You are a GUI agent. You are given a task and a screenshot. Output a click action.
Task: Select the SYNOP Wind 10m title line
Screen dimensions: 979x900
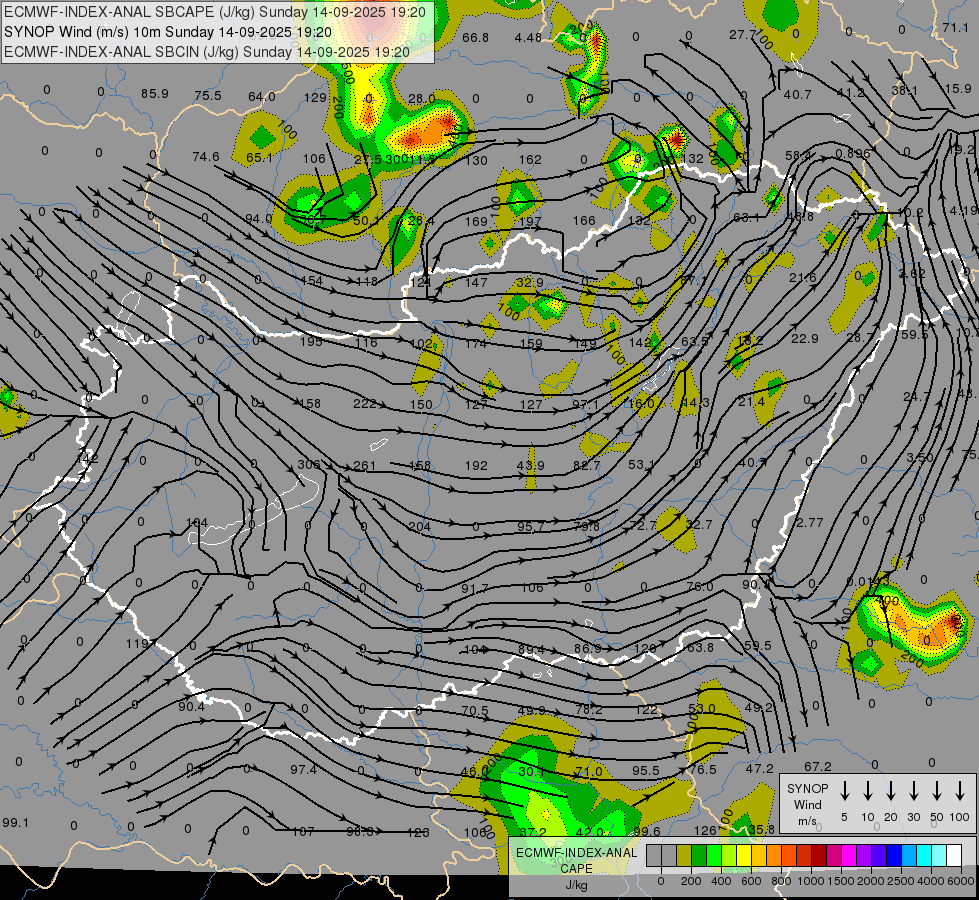tap(168, 32)
